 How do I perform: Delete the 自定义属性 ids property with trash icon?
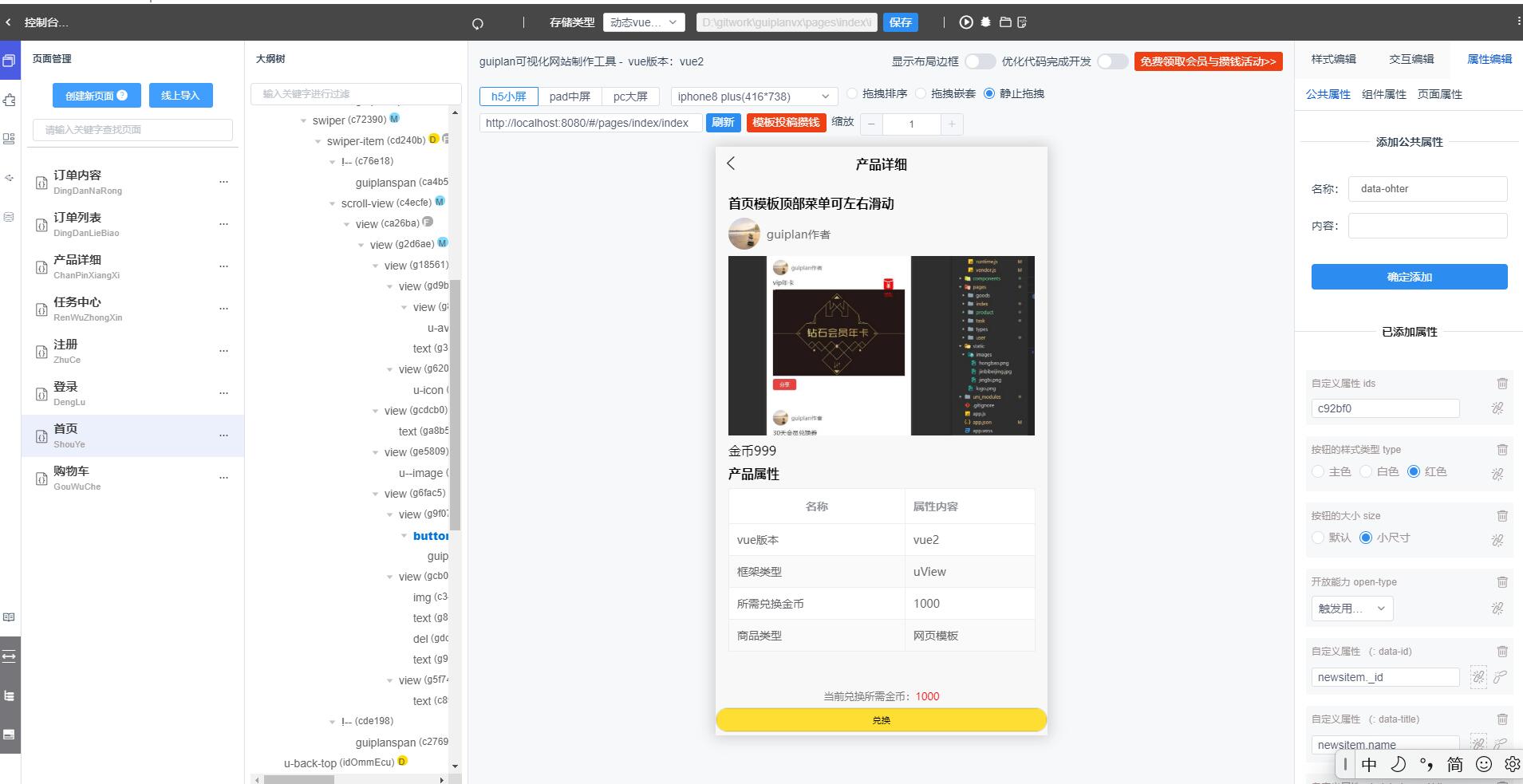pyautogui.click(x=1502, y=384)
